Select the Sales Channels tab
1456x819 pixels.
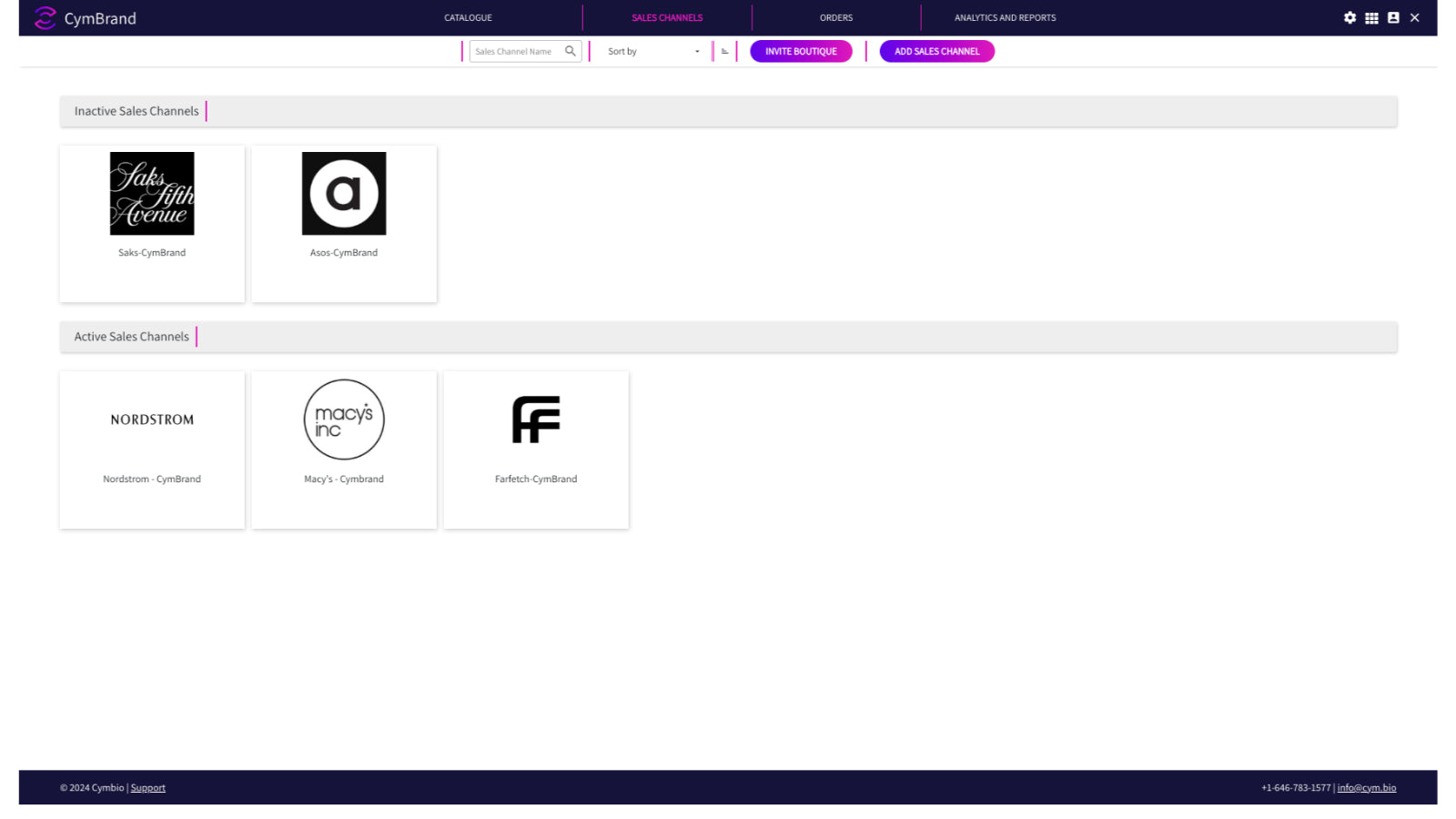tap(667, 17)
